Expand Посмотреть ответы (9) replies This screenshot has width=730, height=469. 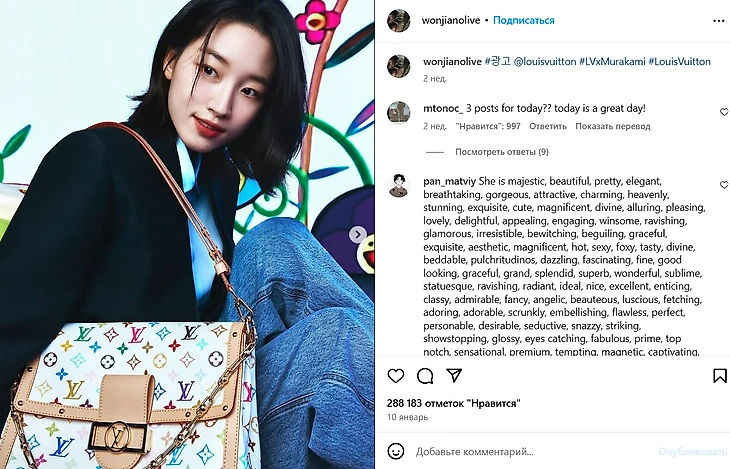tap(502, 152)
